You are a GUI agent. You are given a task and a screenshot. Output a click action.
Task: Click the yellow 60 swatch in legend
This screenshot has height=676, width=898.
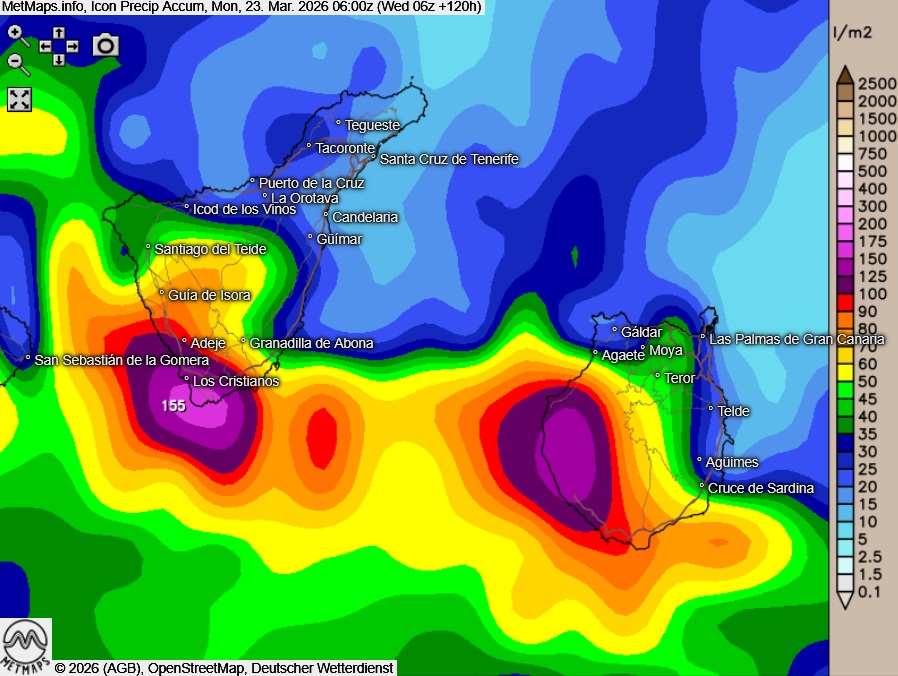coord(844,353)
